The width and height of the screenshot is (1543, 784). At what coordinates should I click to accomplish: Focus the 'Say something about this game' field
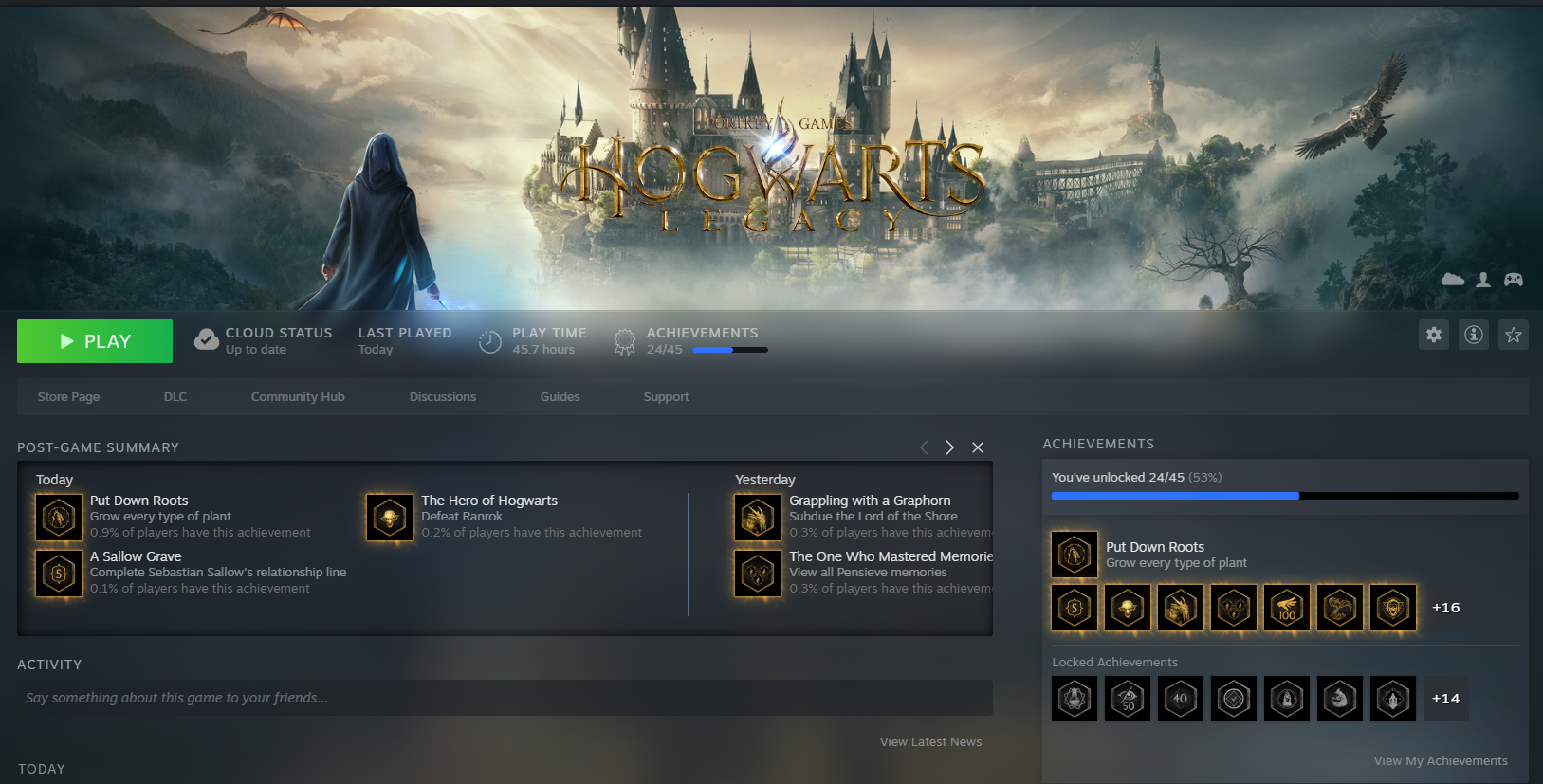[x=505, y=698]
